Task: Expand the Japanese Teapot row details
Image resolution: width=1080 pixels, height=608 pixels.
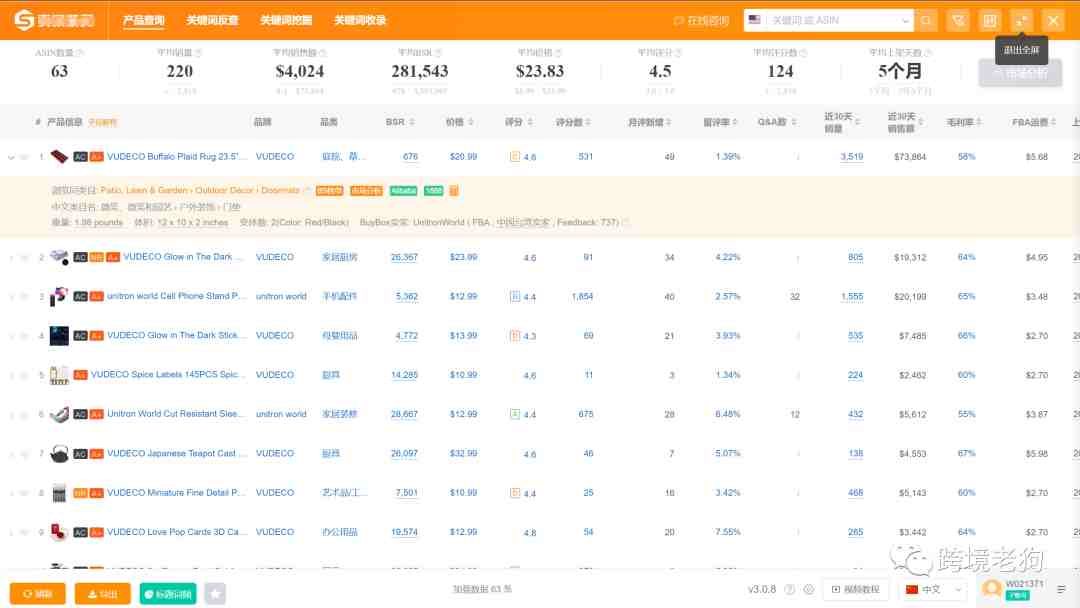Action: coord(11,454)
